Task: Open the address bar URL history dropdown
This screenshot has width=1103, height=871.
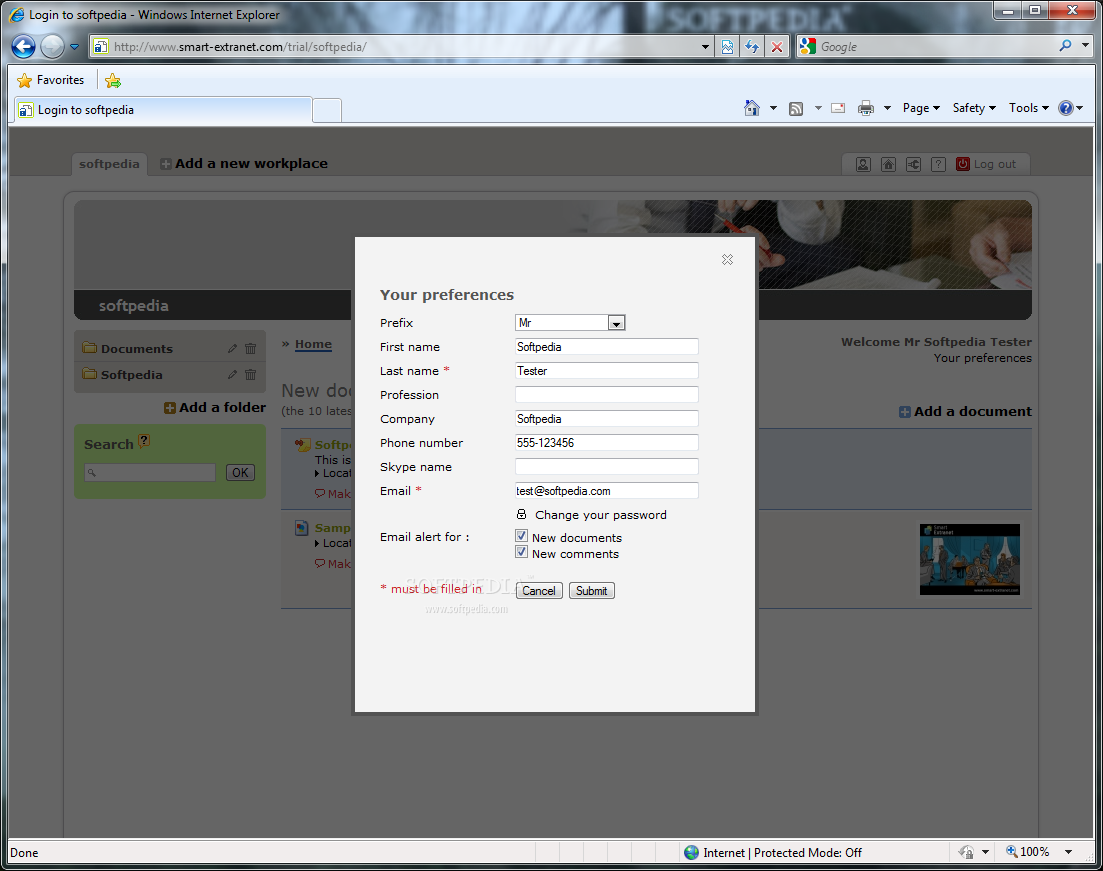Action: (705, 47)
